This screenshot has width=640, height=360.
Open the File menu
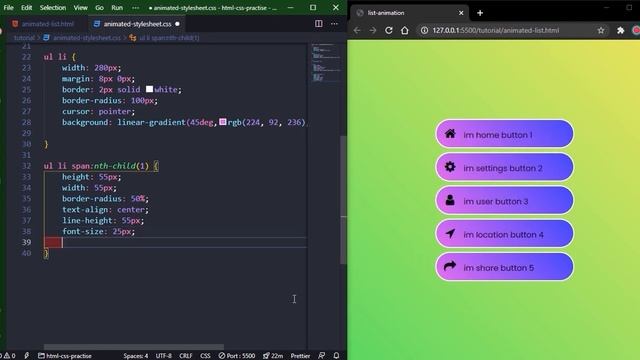click(8, 8)
